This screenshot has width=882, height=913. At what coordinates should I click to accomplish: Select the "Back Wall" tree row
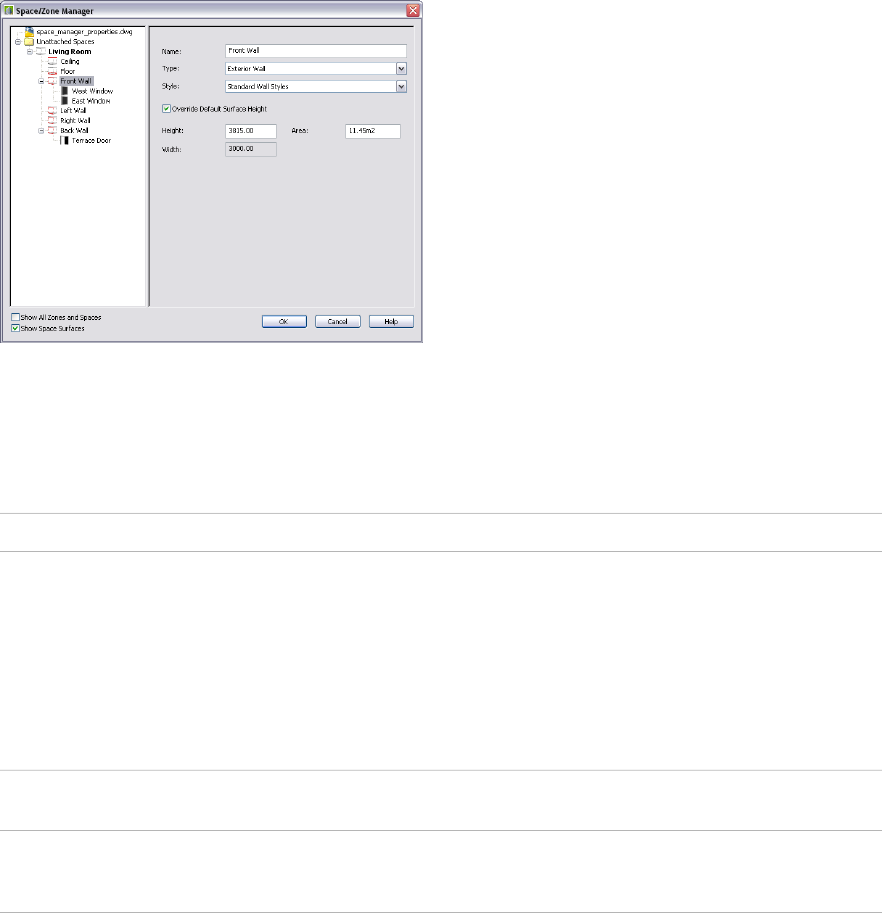point(75,130)
